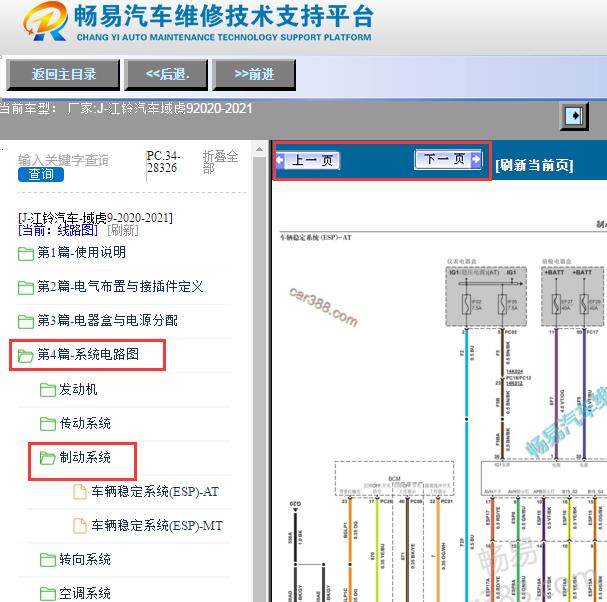Click the 查询 search button

pos(41,174)
